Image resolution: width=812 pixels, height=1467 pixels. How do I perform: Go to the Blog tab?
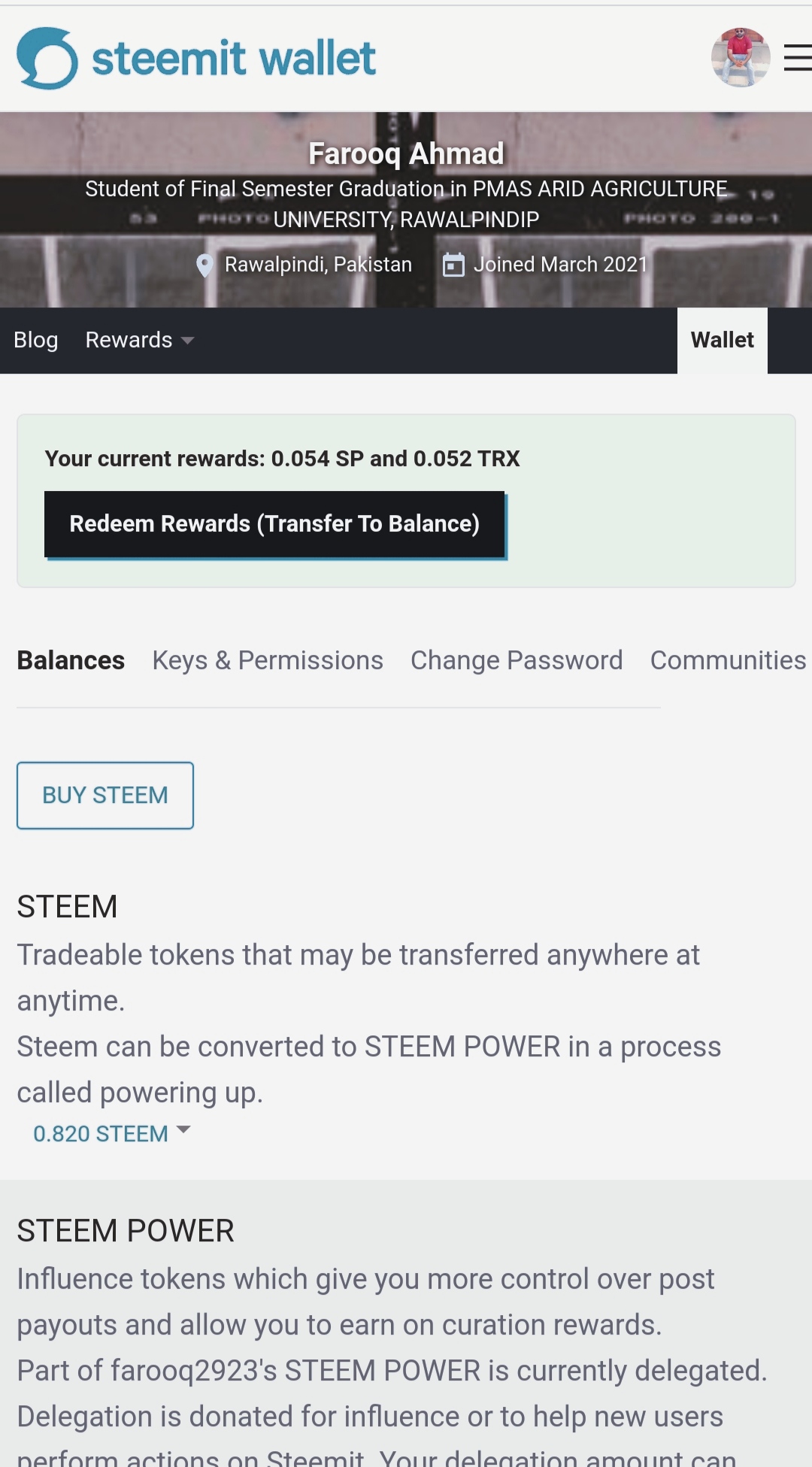(36, 340)
